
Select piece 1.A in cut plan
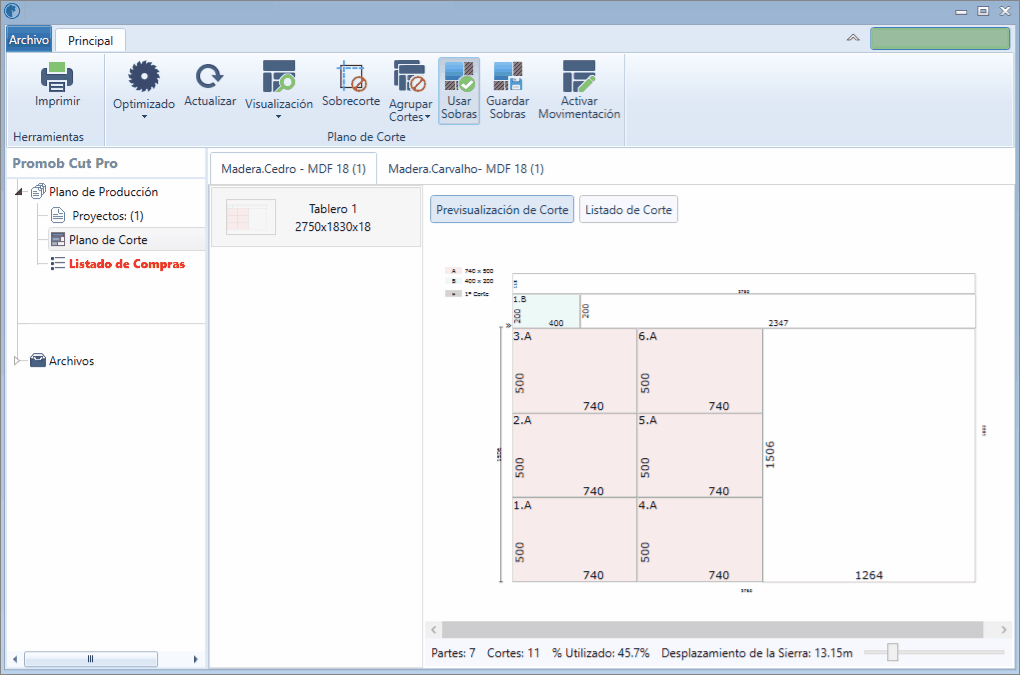(574, 540)
